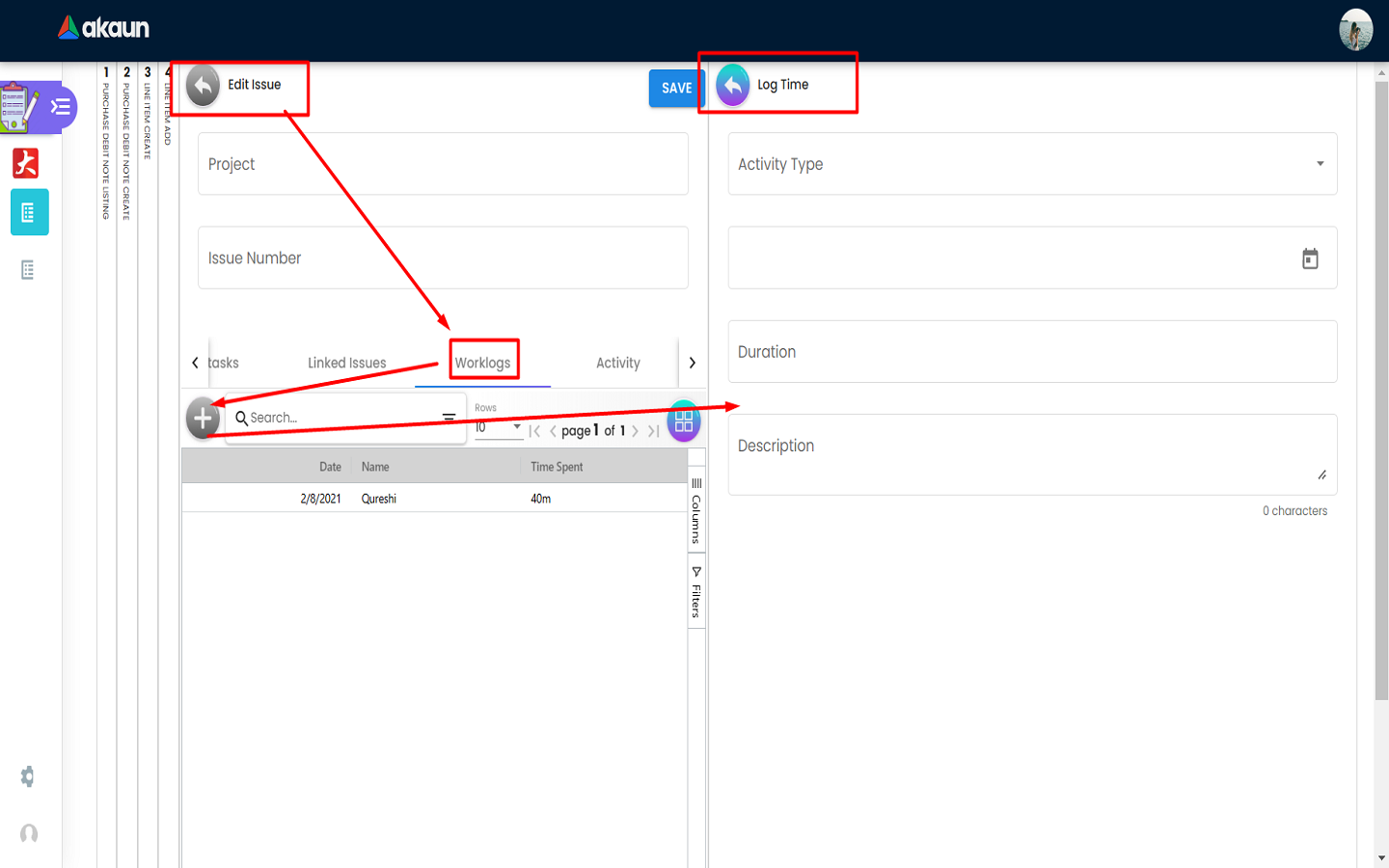Open the user profile avatar
Screen dimensions: 1389x868
pos(1355,30)
